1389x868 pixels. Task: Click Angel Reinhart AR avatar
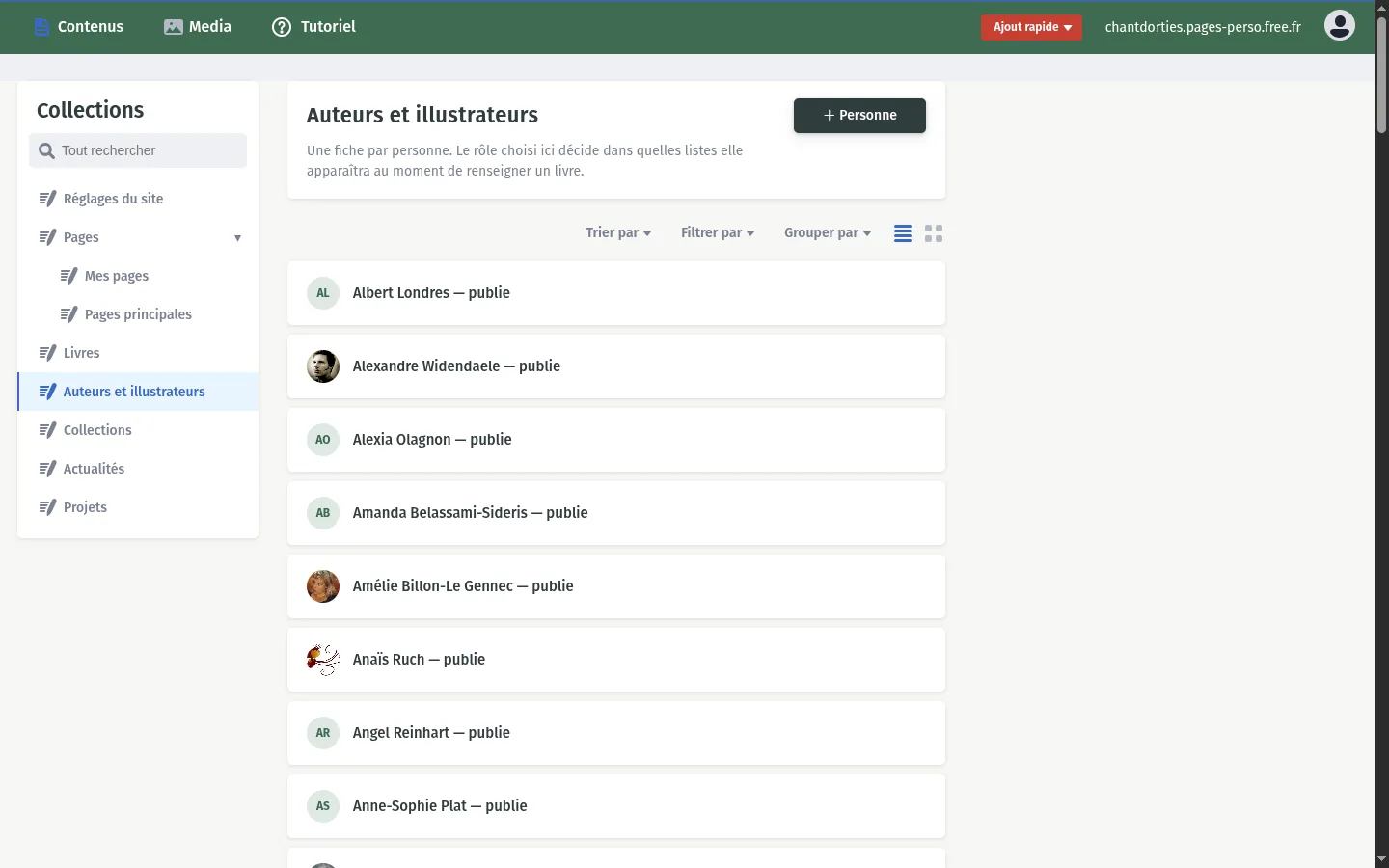pos(323,733)
